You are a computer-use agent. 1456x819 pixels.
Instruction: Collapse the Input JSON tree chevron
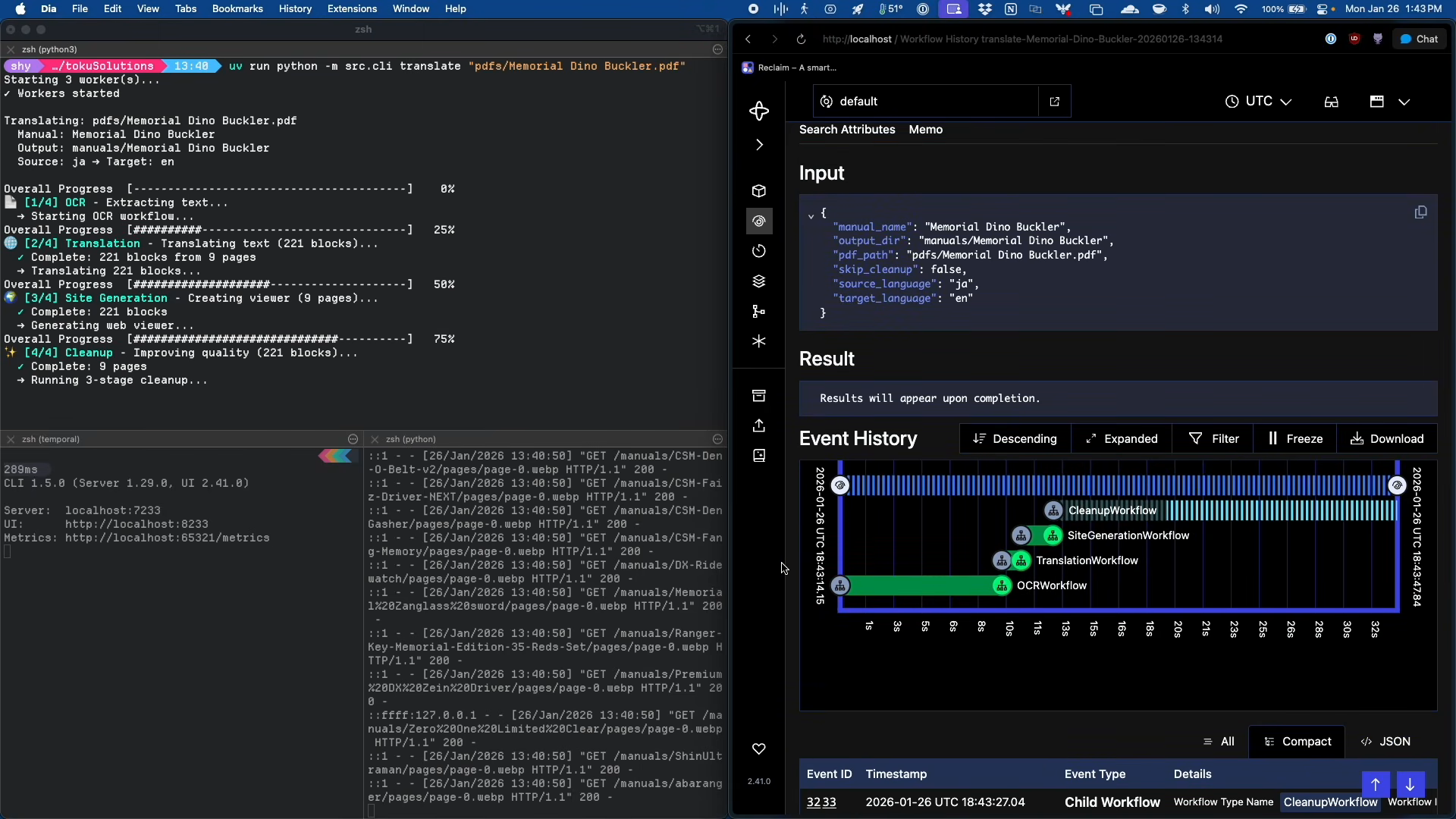tap(811, 215)
